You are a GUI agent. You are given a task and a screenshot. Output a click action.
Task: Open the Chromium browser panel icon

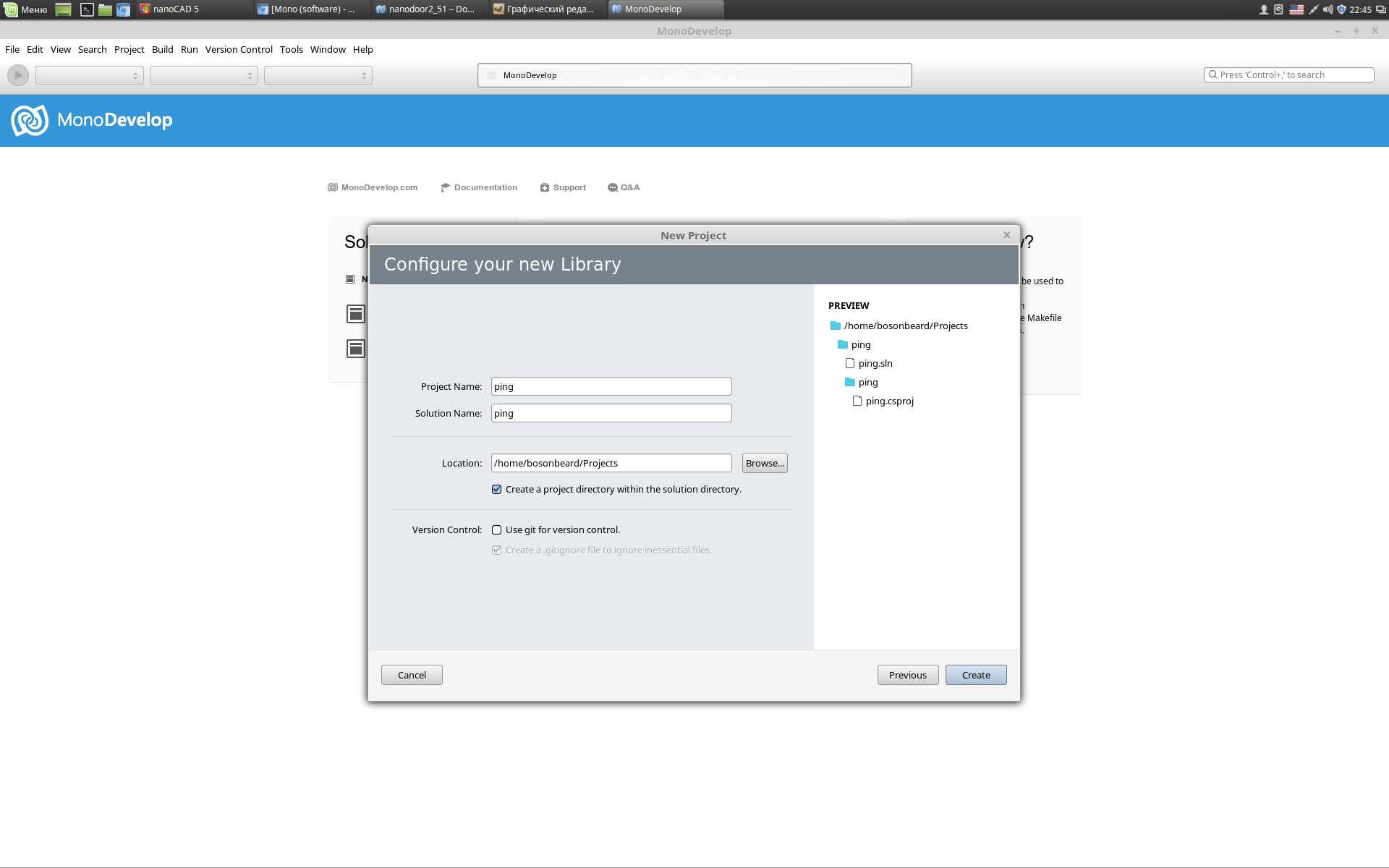point(124,9)
